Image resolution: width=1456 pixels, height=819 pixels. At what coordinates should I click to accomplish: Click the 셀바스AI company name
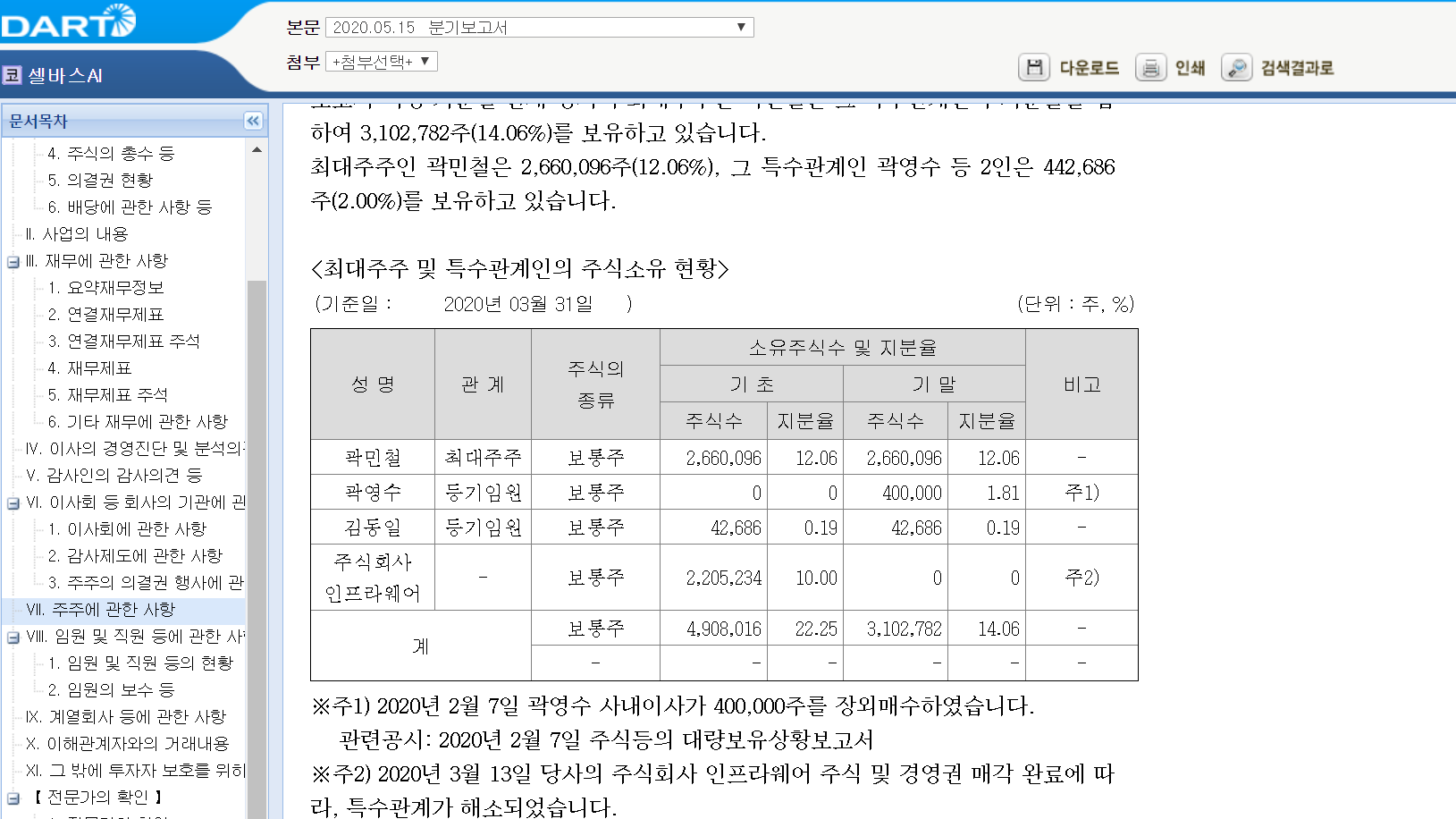coord(65,75)
